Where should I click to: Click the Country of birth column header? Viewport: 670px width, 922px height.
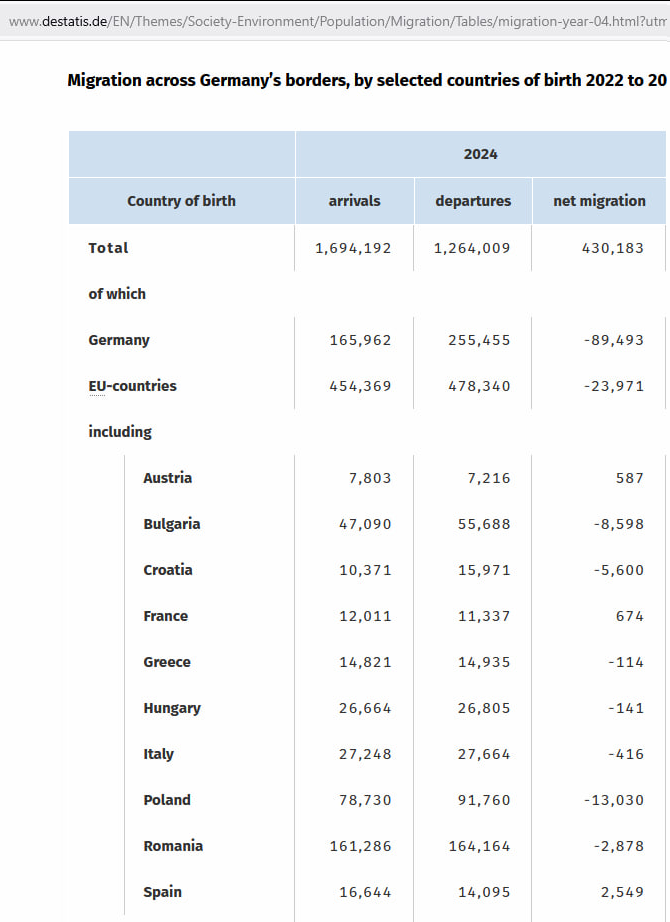click(x=181, y=201)
